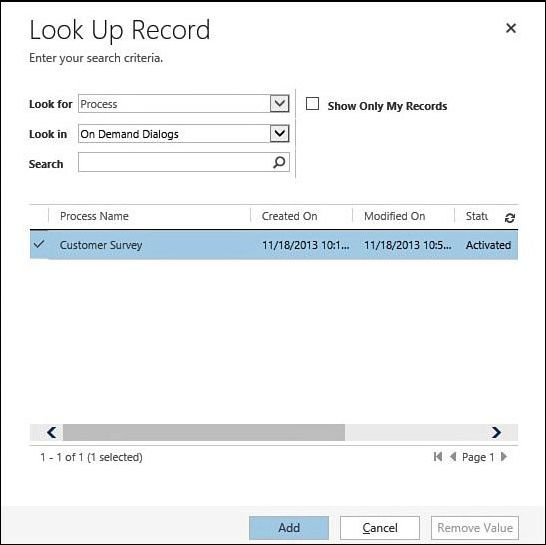The height and width of the screenshot is (545, 546).
Task: Go to next page of results
Action: pyautogui.click(x=504, y=457)
